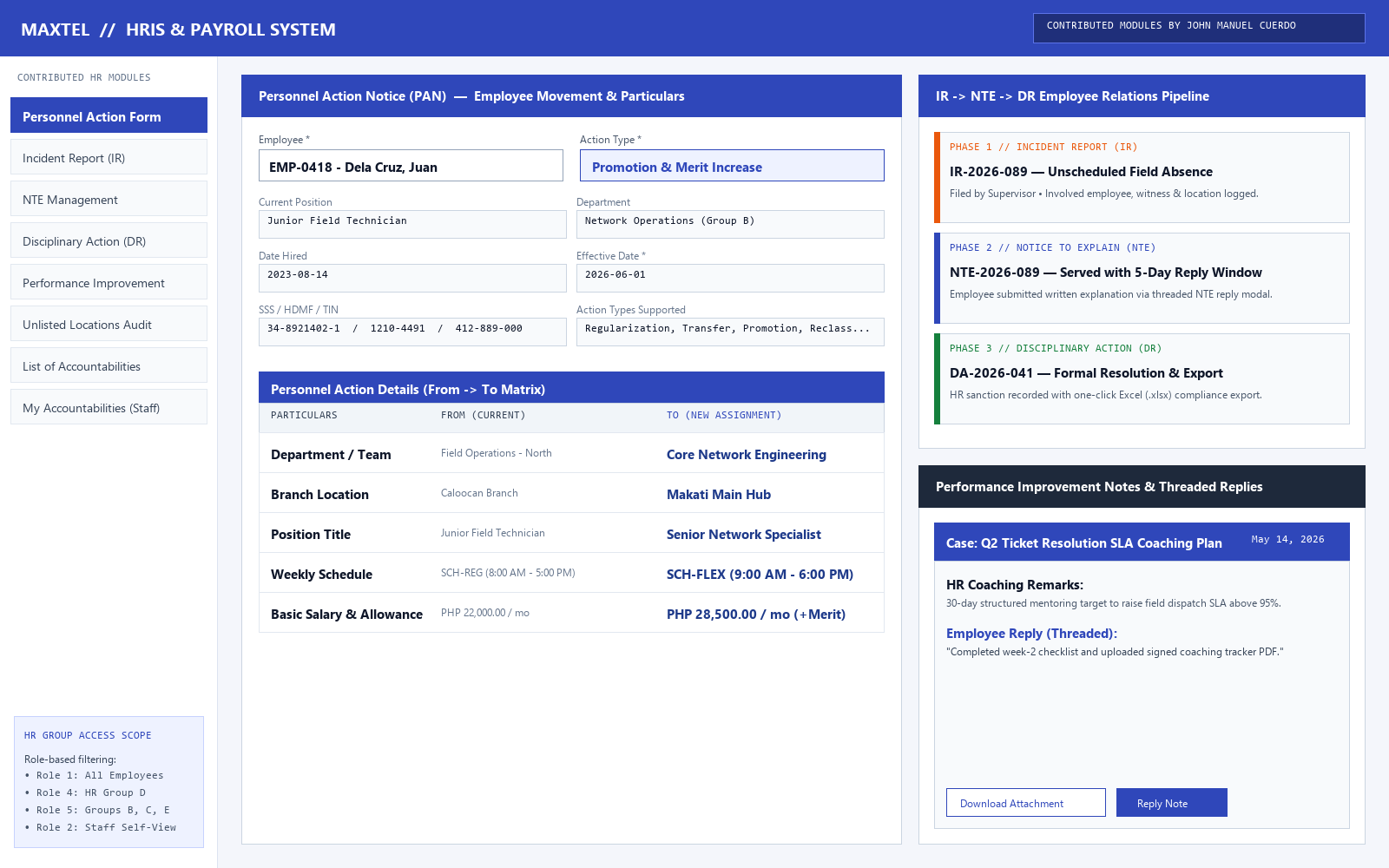1389x868 pixels.
Task: Open Personnel Action Form module
Action: (x=109, y=115)
